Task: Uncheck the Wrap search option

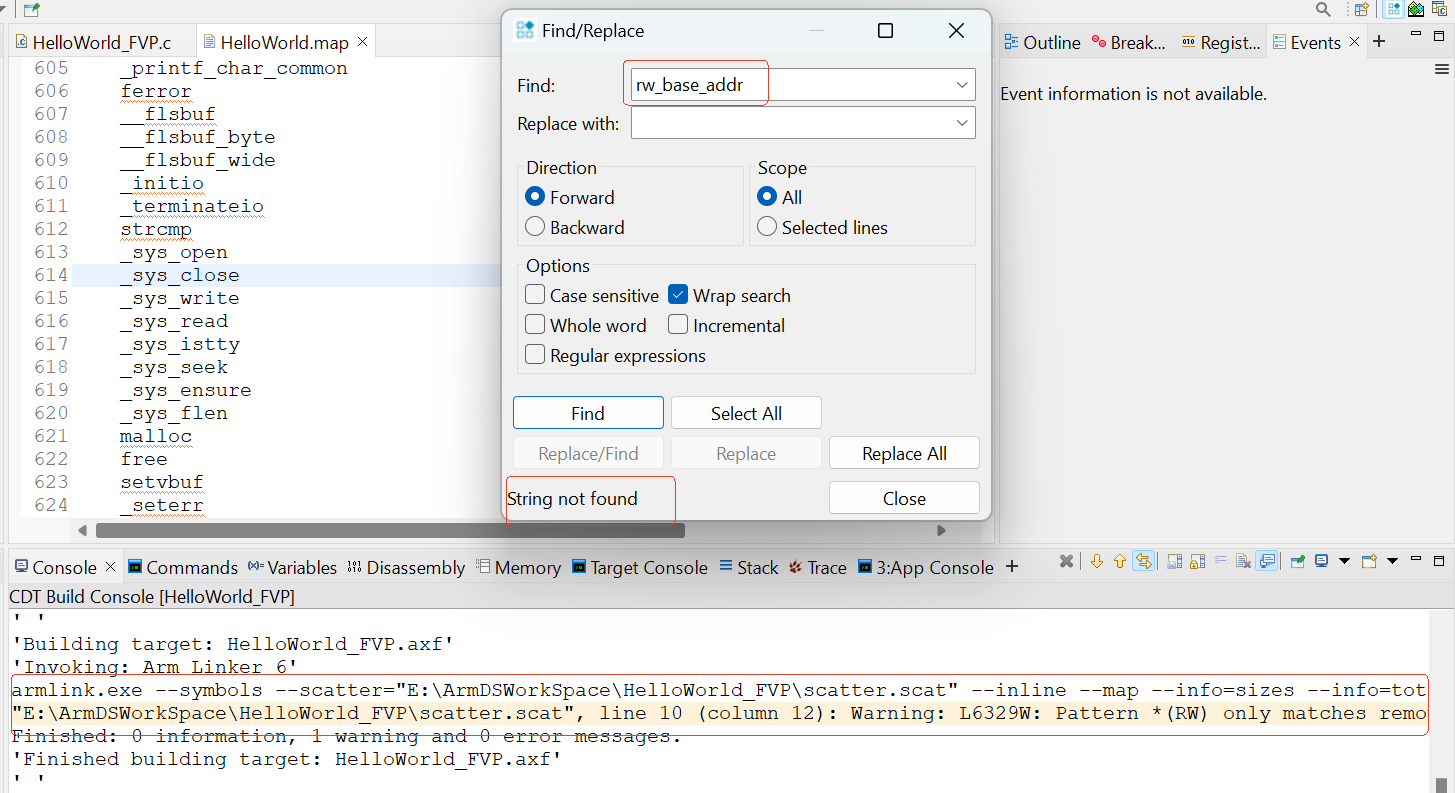Action: 678,296
